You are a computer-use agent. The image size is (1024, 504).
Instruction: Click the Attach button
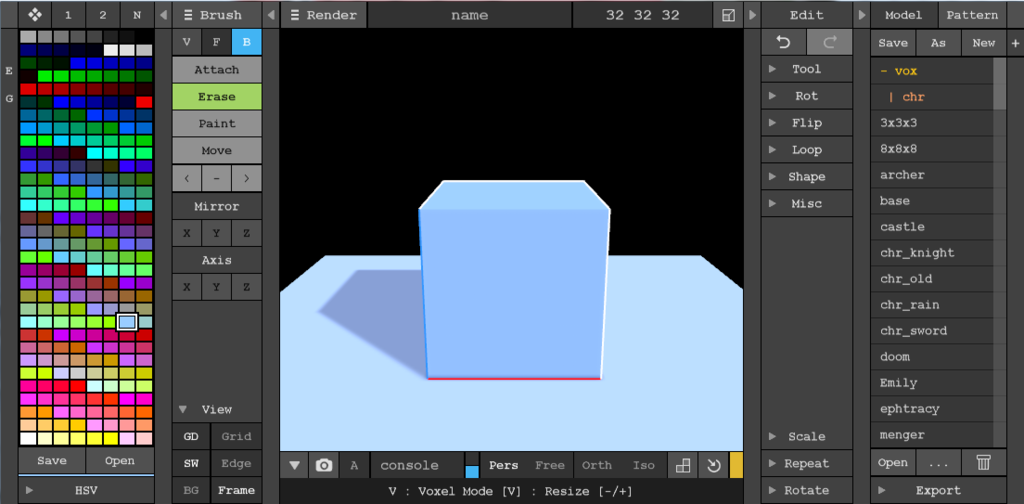(x=217, y=70)
